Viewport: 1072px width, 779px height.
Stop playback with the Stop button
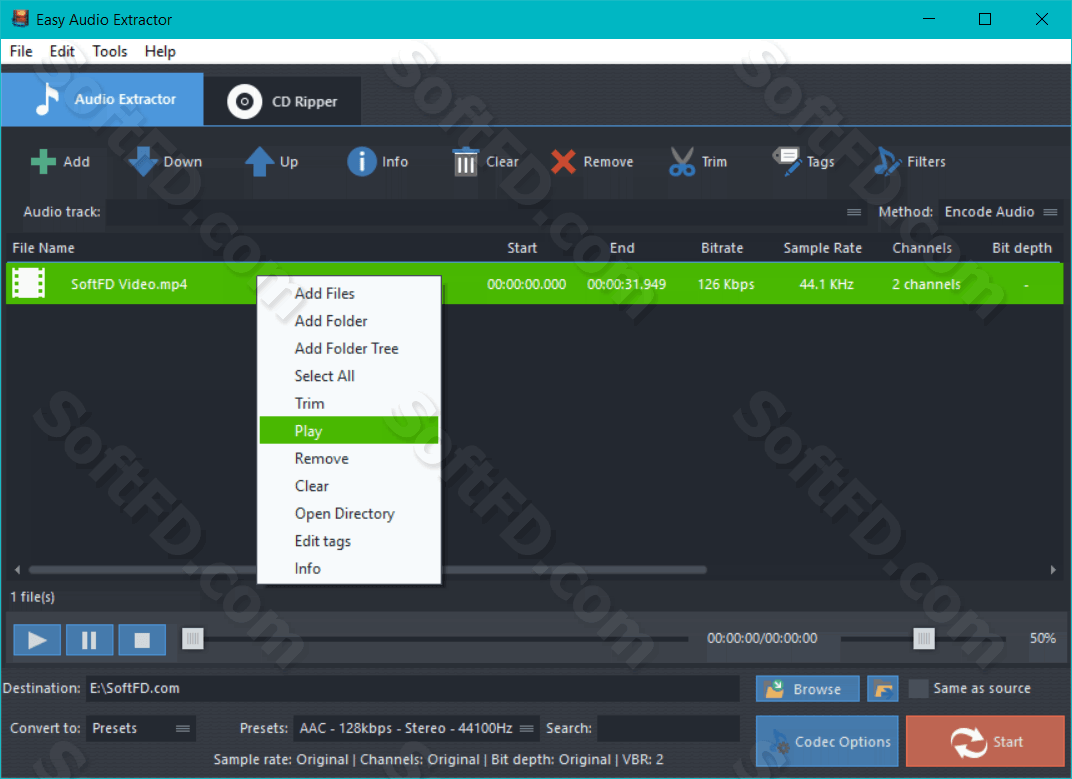coord(142,640)
